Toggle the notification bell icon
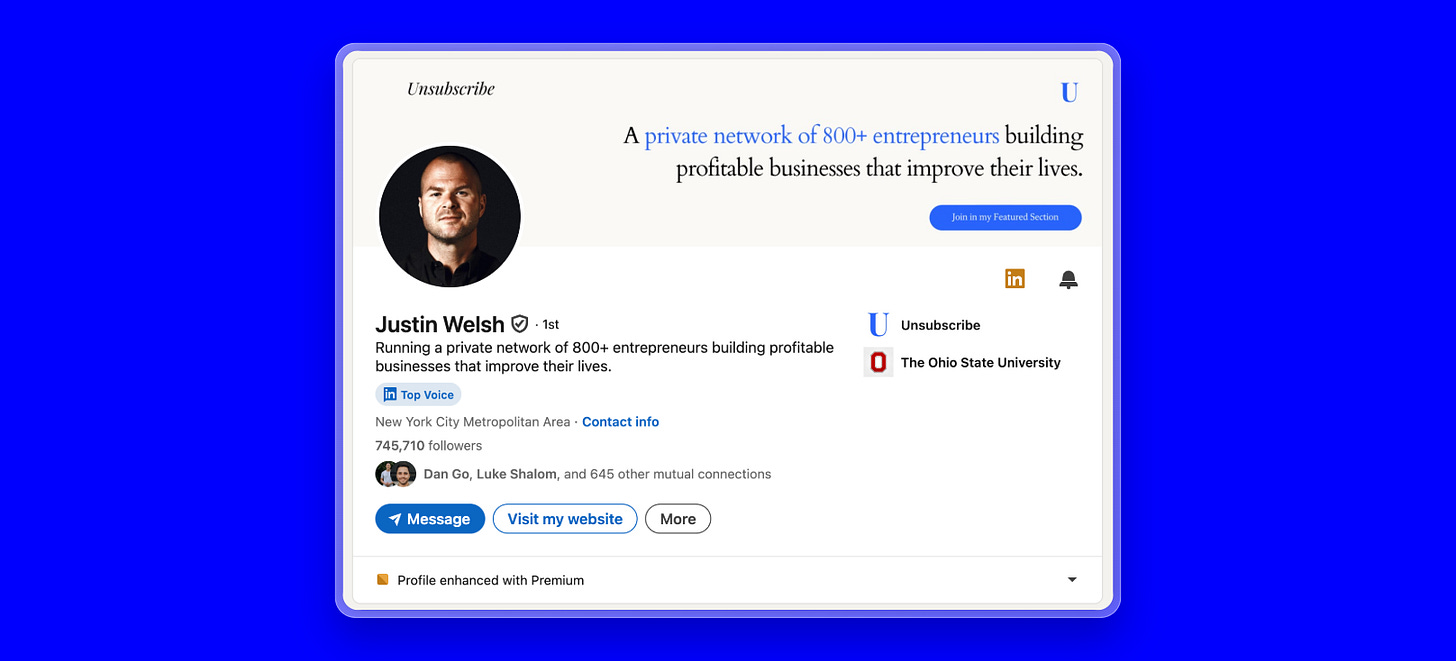 pos(1068,280)
